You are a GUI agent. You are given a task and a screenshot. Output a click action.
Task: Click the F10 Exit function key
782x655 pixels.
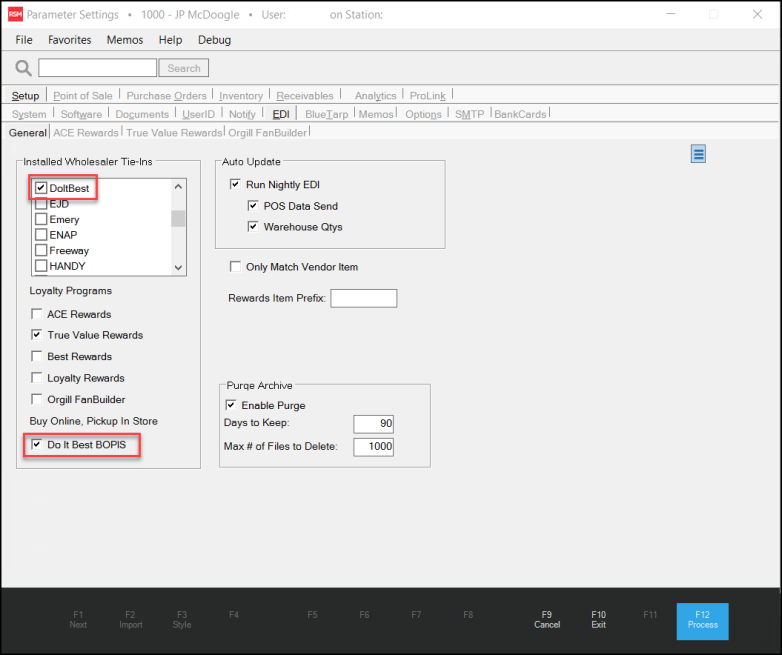tap(598, 620)
